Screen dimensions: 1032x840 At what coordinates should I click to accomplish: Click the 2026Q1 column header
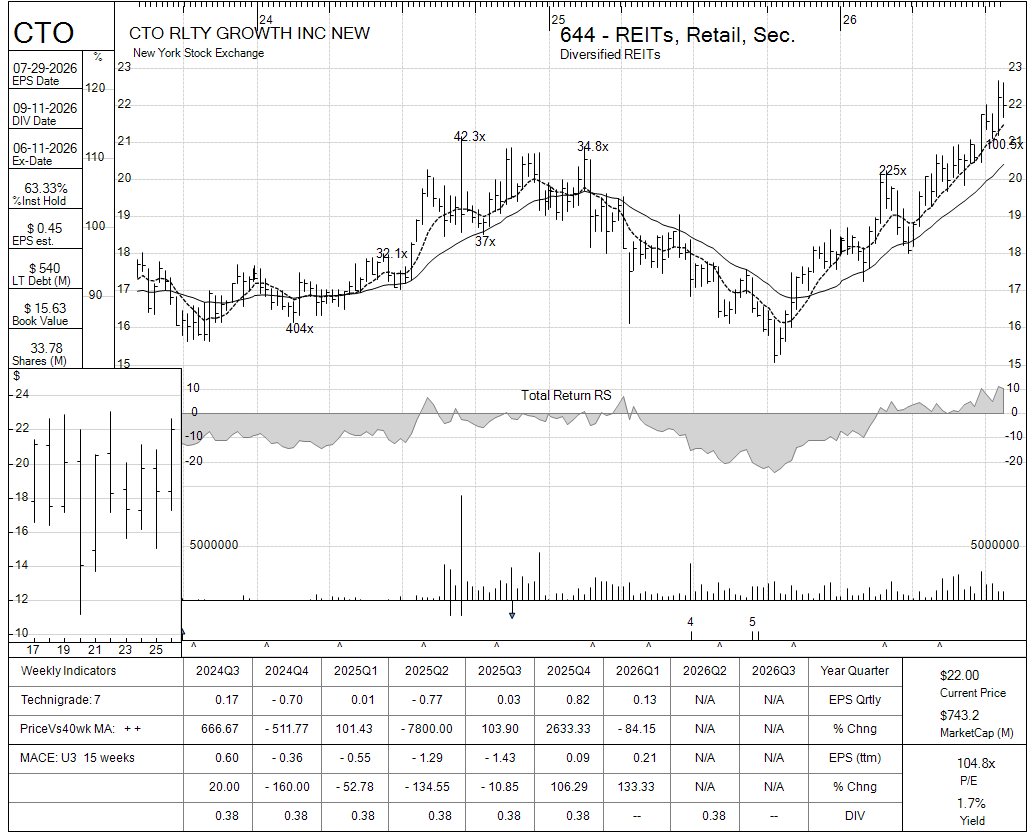[x=637, y=671]
